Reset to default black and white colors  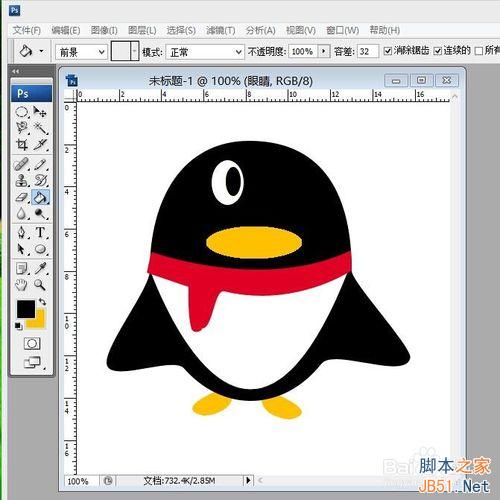click(x=19, y=326)
